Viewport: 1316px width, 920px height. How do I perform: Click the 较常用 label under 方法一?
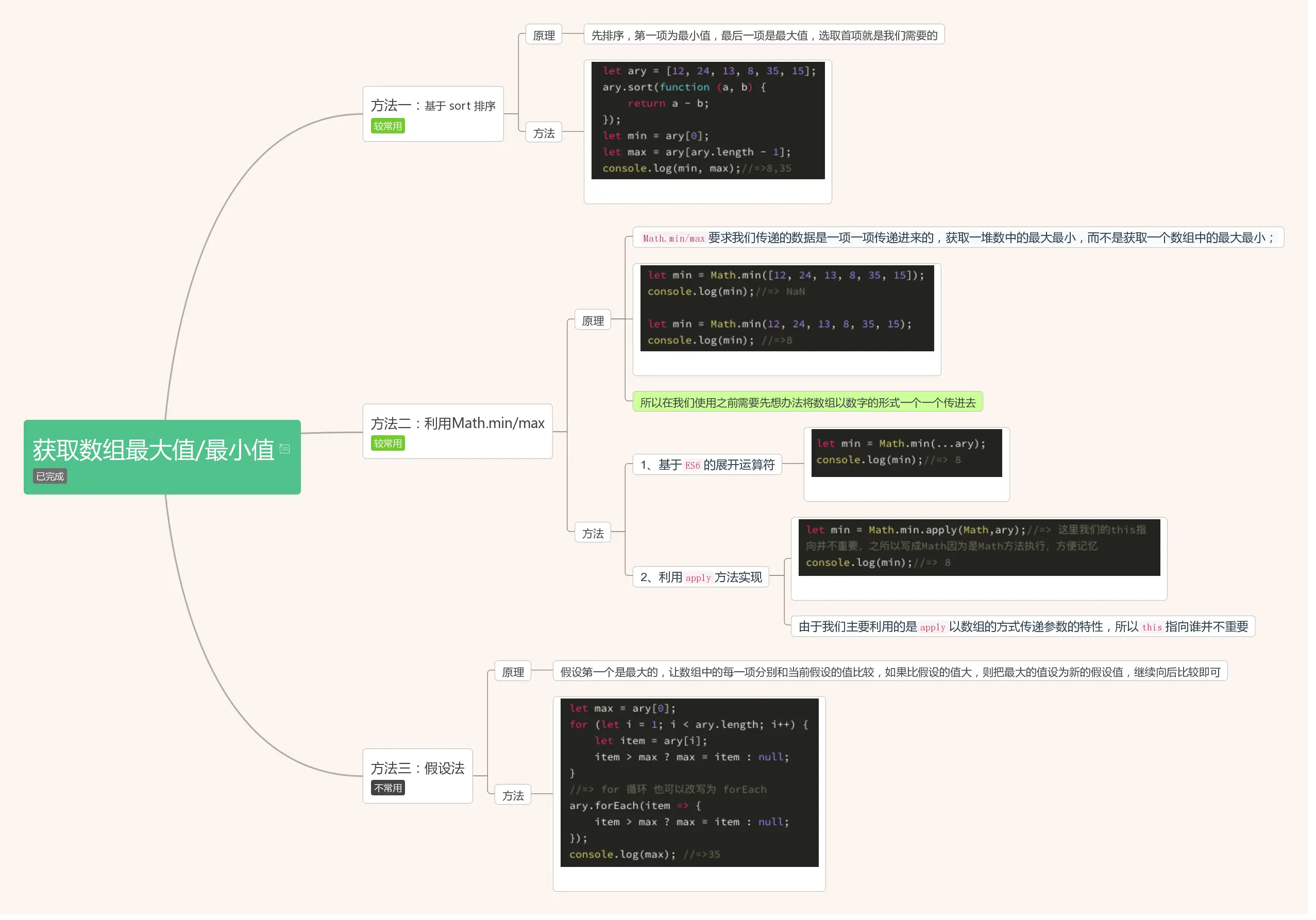coord(388,126)
